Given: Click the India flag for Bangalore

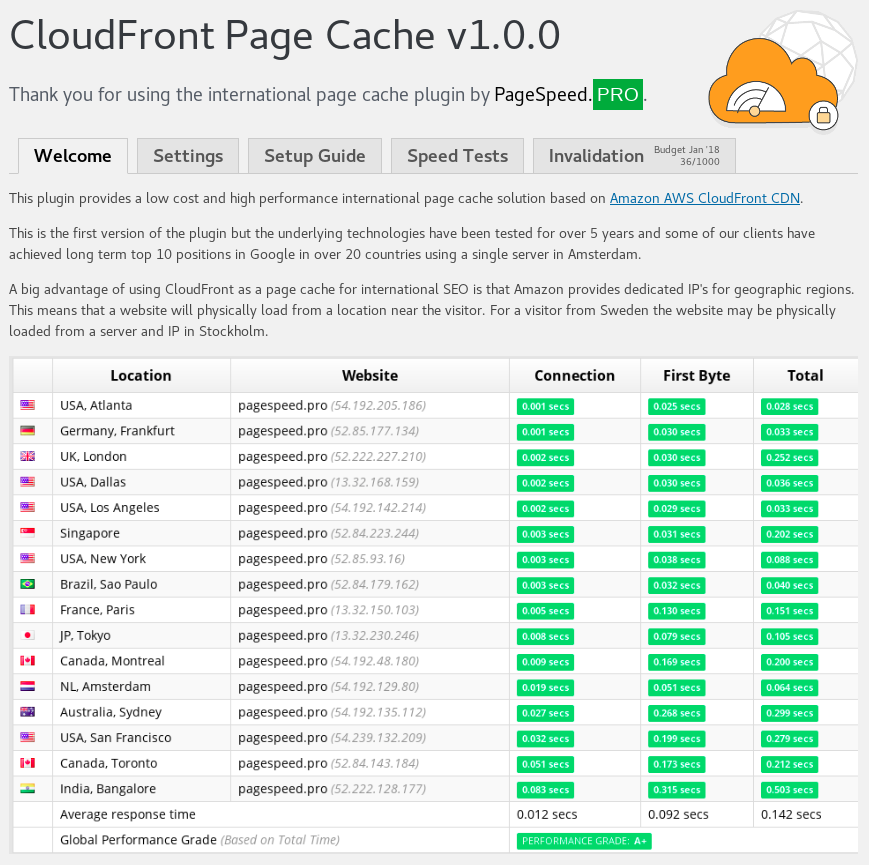Looking at the screenshot, I should click(x=27, y=789).
